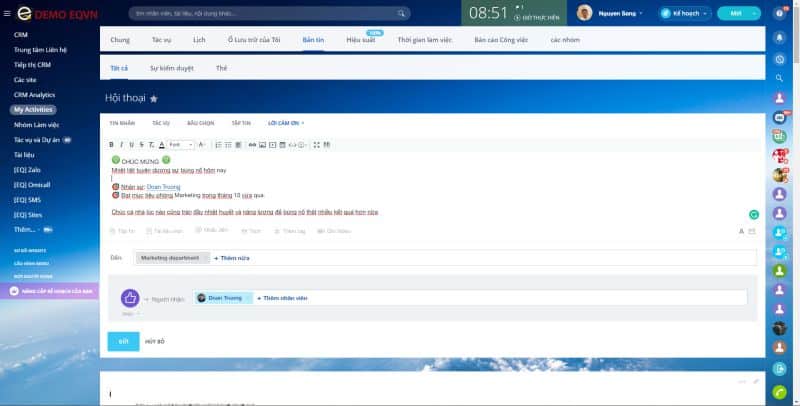
Task: Toggle fullscreen mode for the editor
Action: point(316,145)
